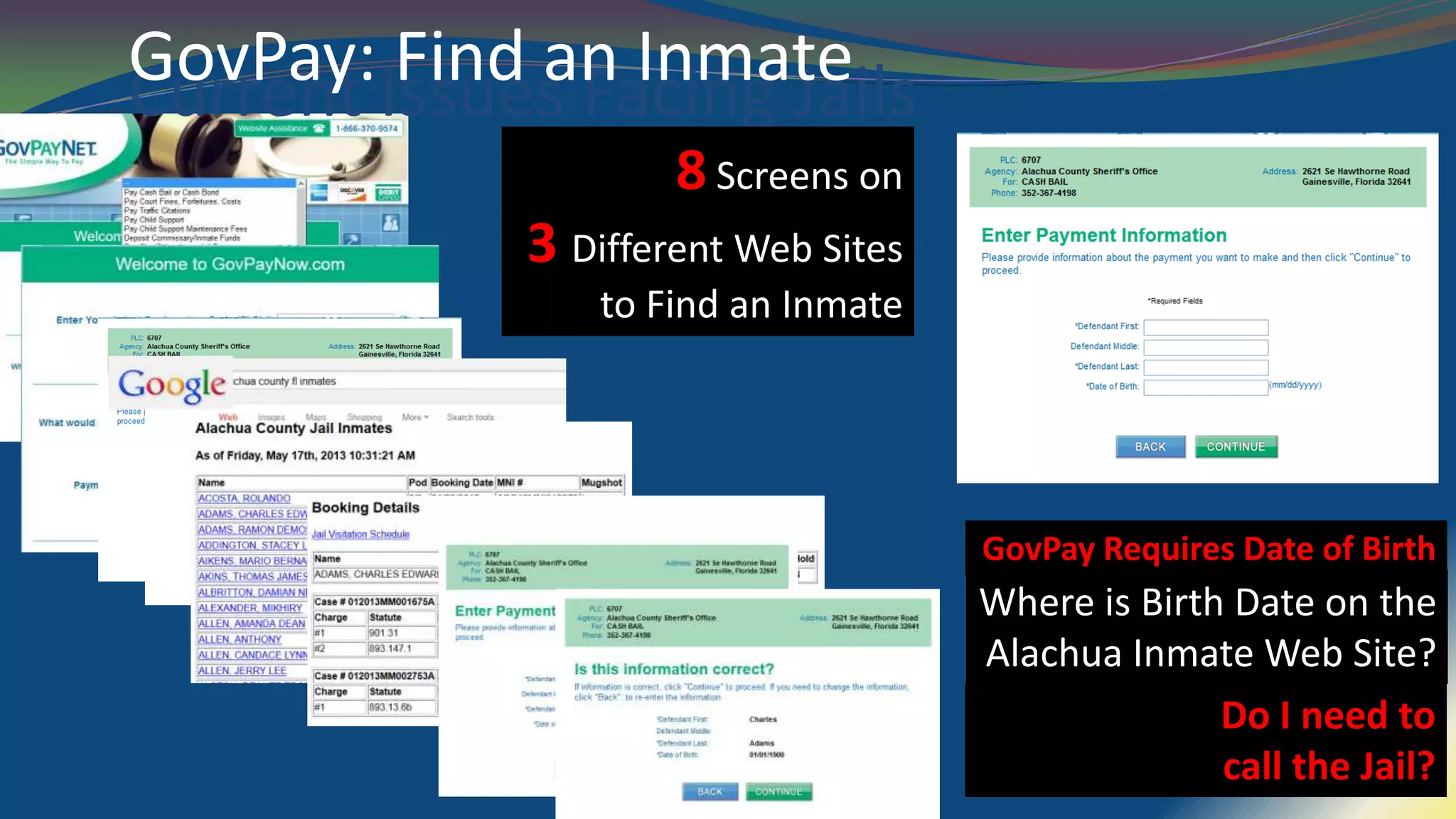Expand the More dropdown in Google results
Screen dimensions: 1456x819
pos(415,417)
